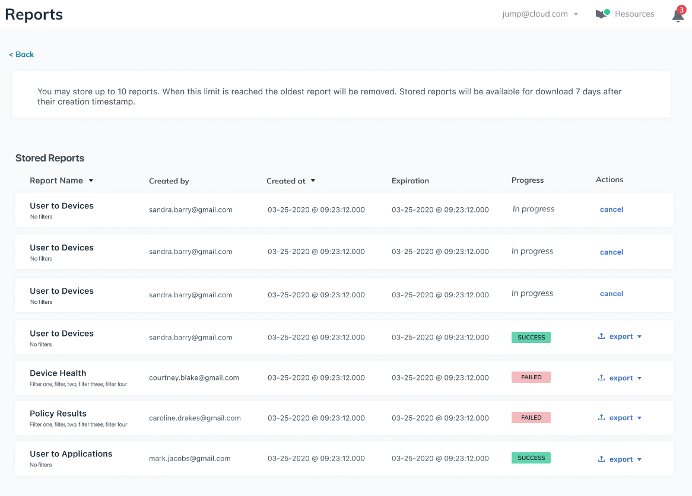Click export icon for successful User to Devices report
Viewport: 692px width, 496px height.
(602, 337)
